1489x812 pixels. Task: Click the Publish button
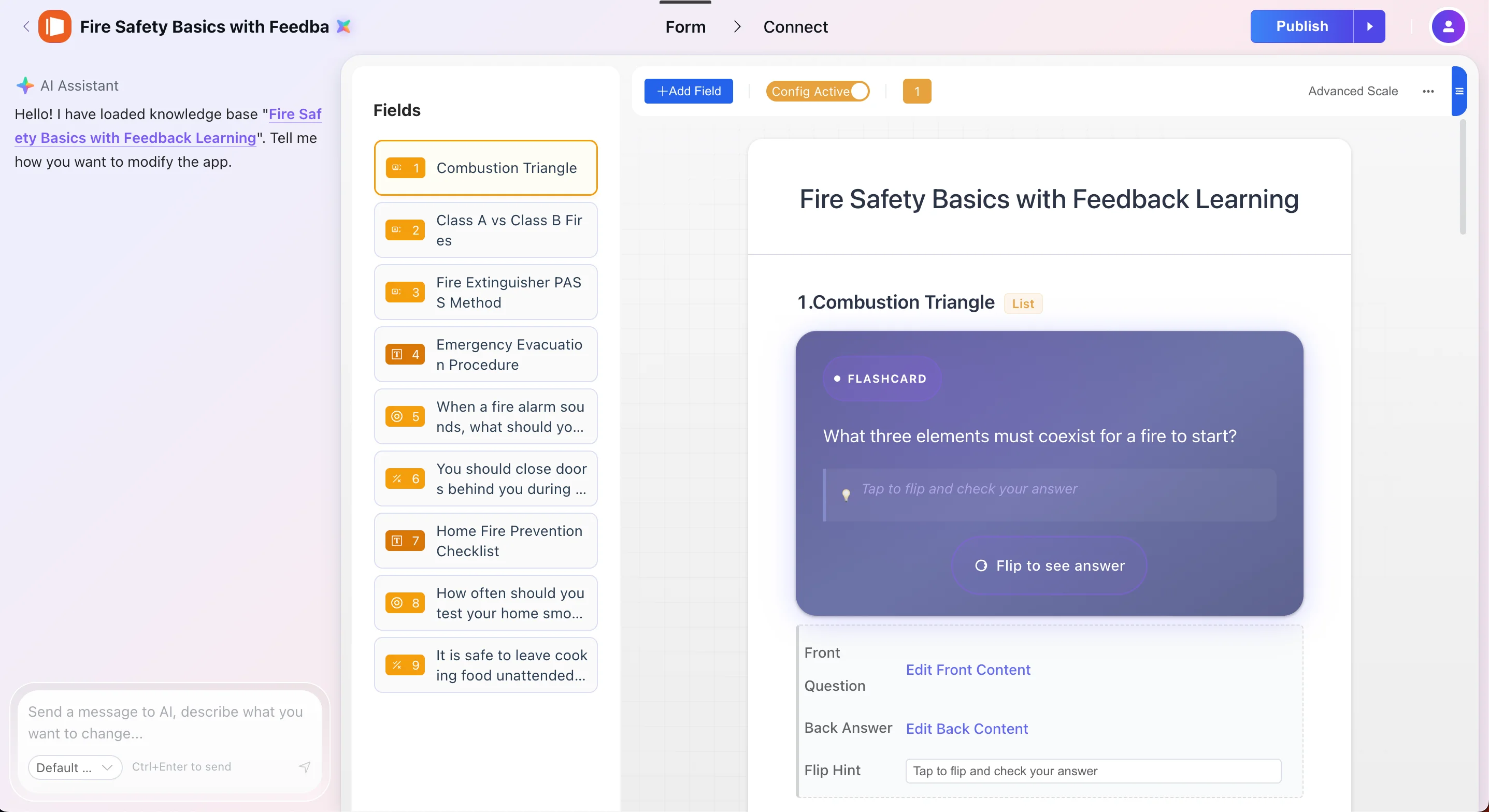pos(1302,26)
